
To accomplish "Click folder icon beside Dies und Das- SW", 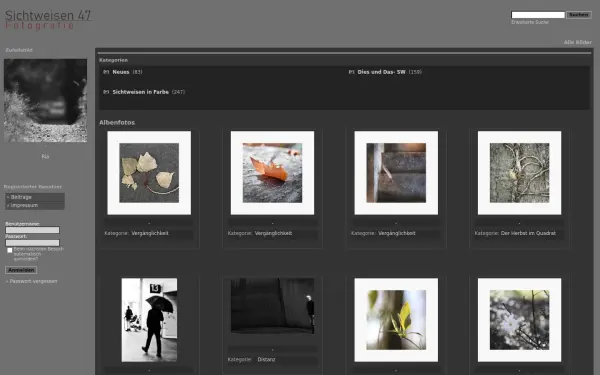I will pyautogui.click(x=351, y=72).
